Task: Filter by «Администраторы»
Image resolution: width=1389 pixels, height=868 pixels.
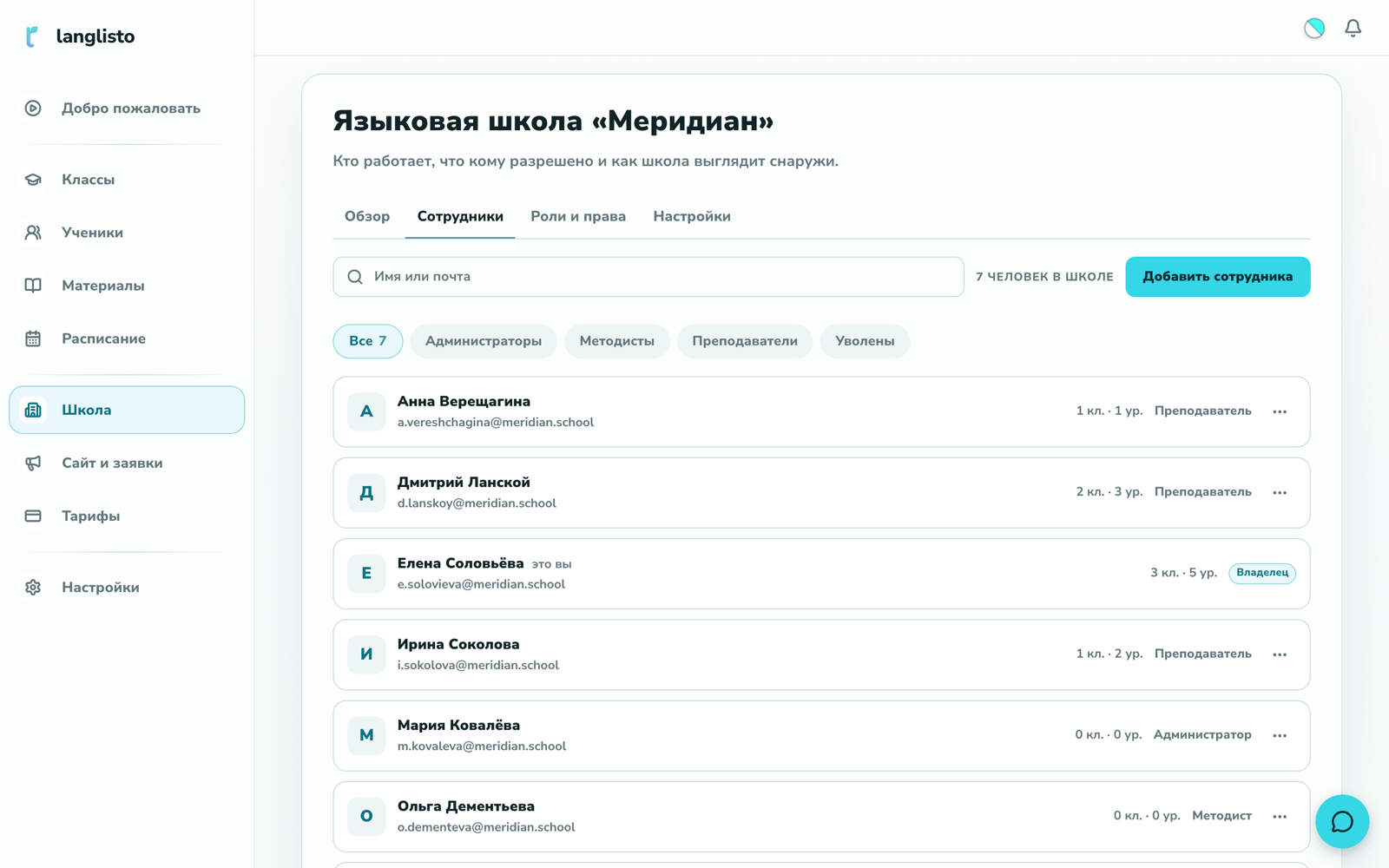Action: coord(484,341)
